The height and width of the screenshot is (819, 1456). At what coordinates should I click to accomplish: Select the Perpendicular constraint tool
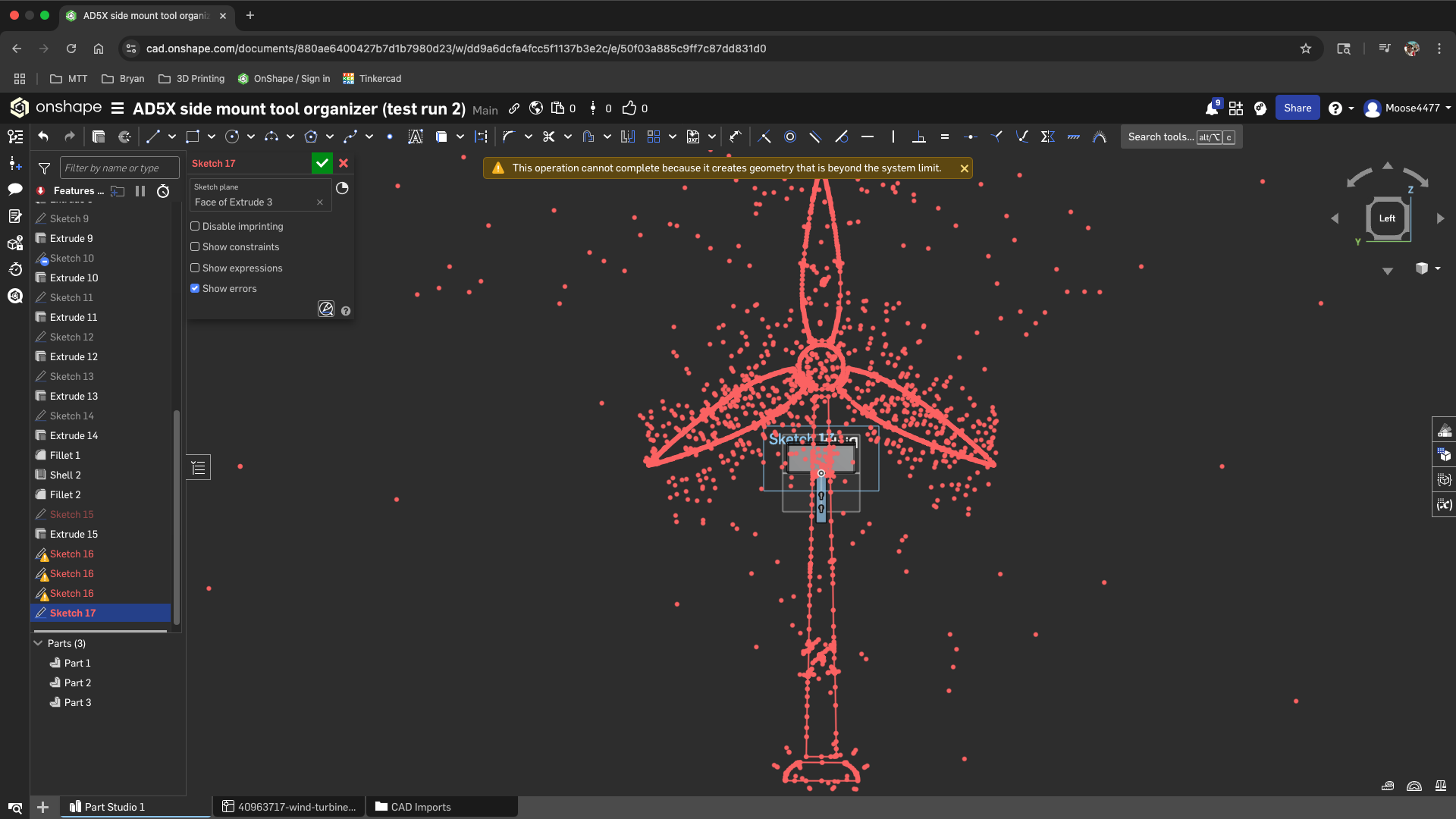point(918,137)
